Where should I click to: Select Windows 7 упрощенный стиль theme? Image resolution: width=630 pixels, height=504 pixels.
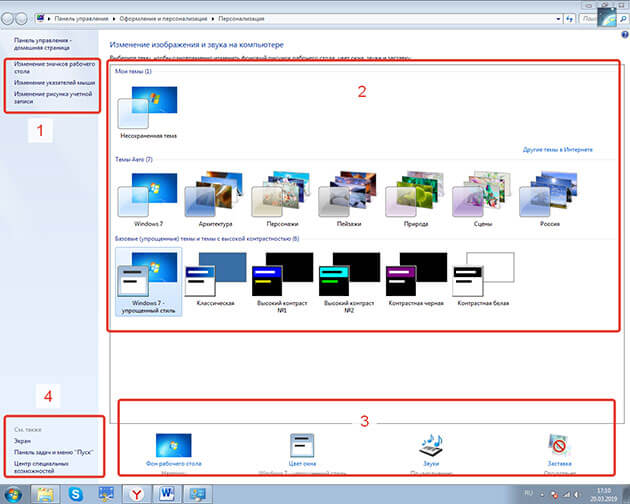[148, 281]
